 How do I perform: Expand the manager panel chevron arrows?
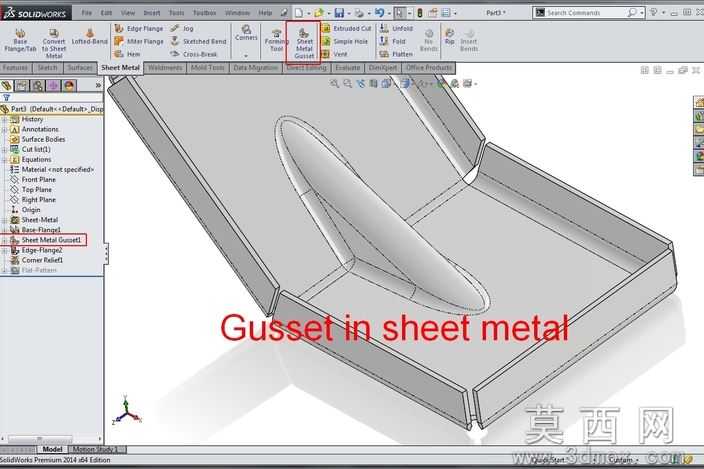click(x=98, y=85)
